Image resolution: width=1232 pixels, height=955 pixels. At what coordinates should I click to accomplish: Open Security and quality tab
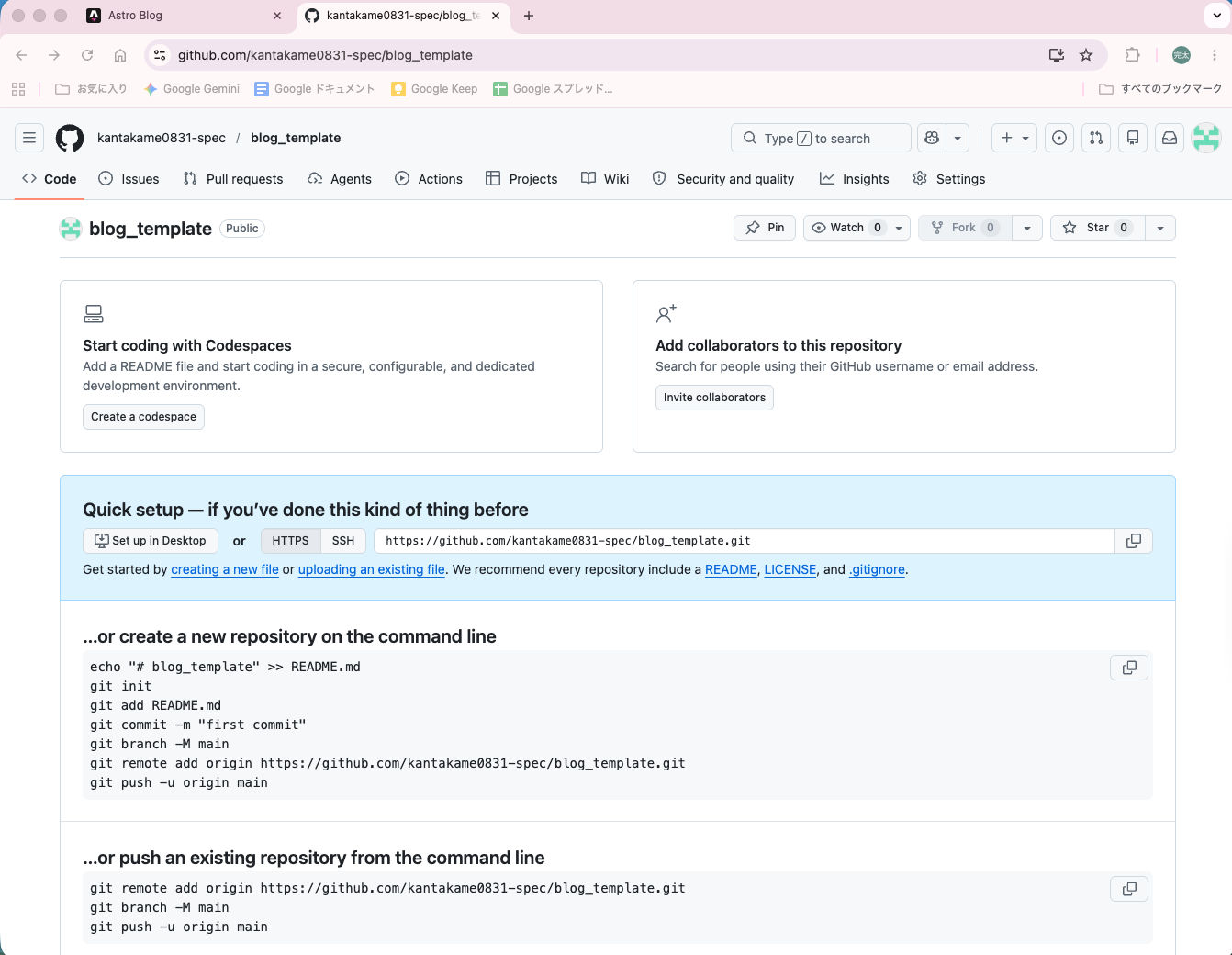(x=723, y=179)
